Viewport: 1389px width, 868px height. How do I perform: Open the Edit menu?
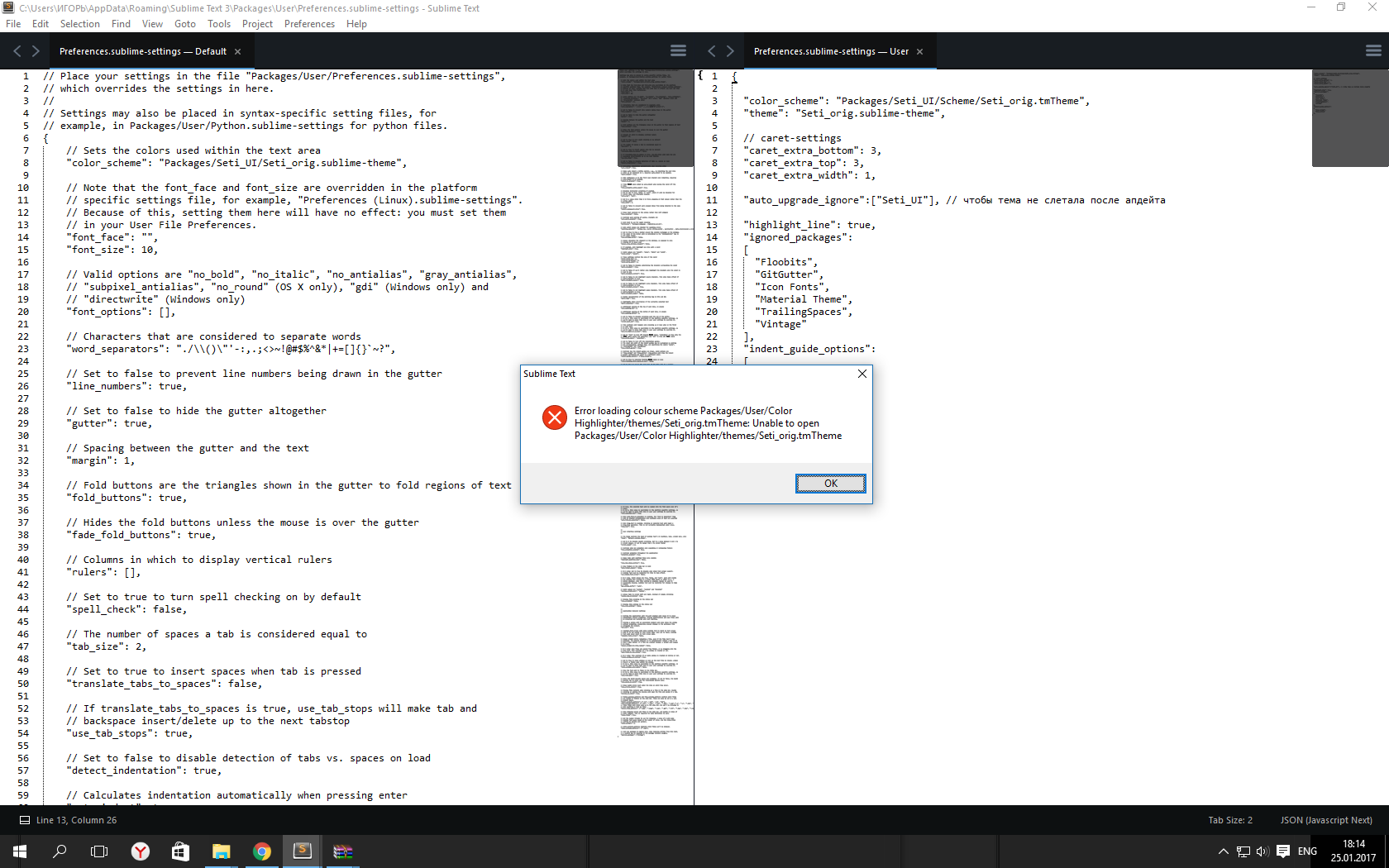(x=41, y=24)
